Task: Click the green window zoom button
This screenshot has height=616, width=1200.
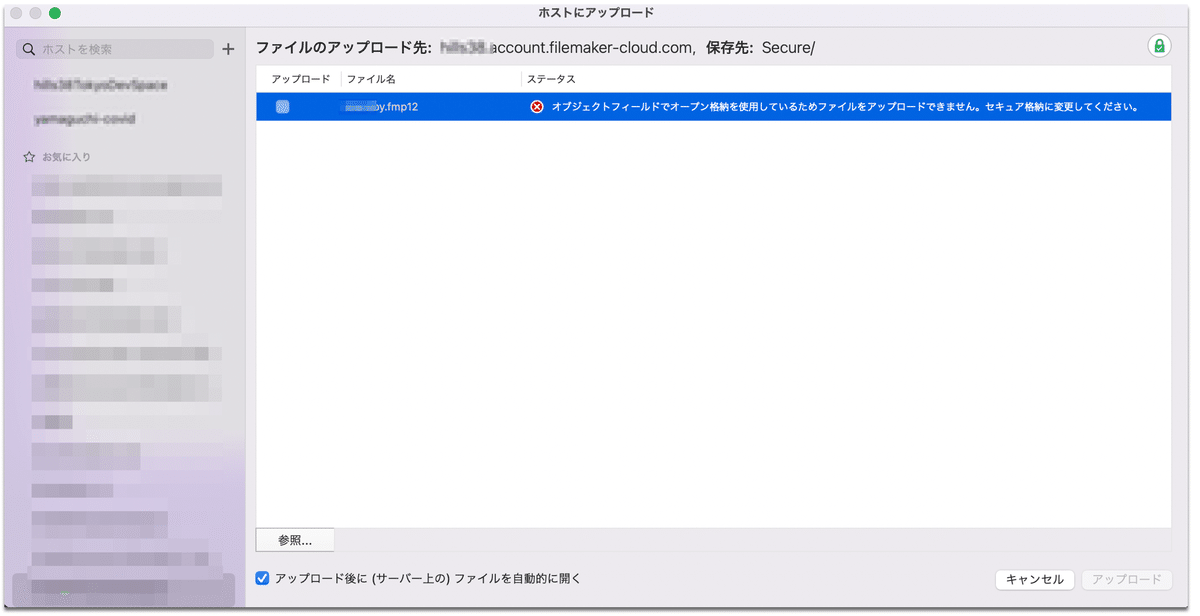Action: point(55,12)
